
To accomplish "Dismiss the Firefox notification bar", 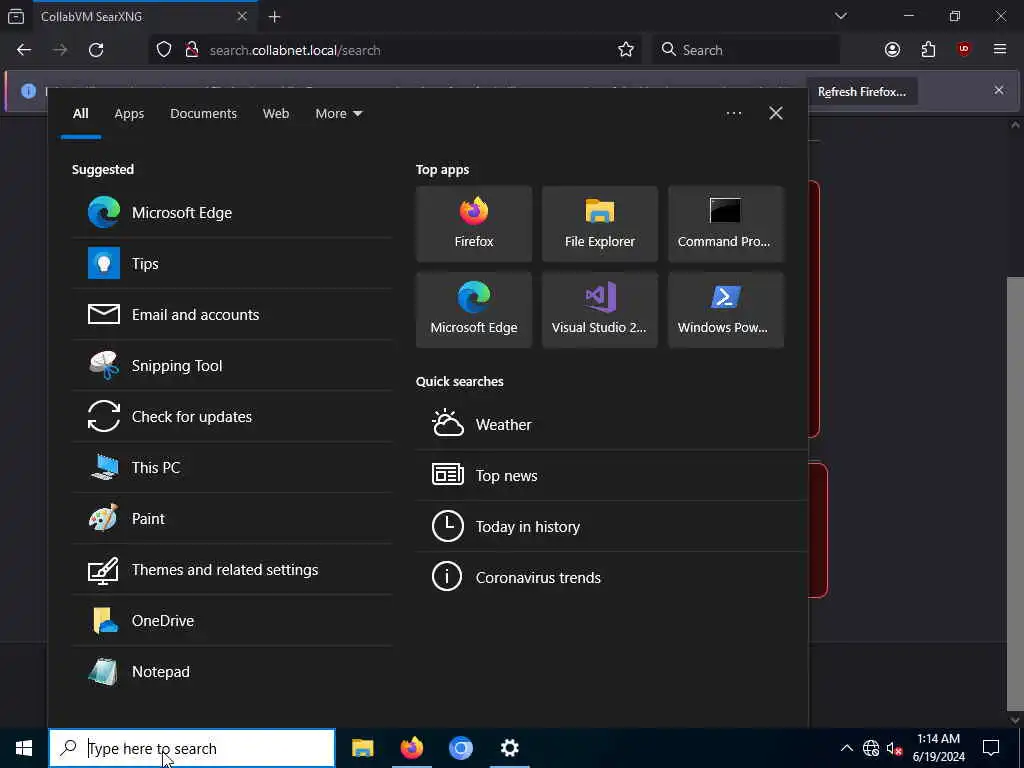I will [x=999, y=90].
